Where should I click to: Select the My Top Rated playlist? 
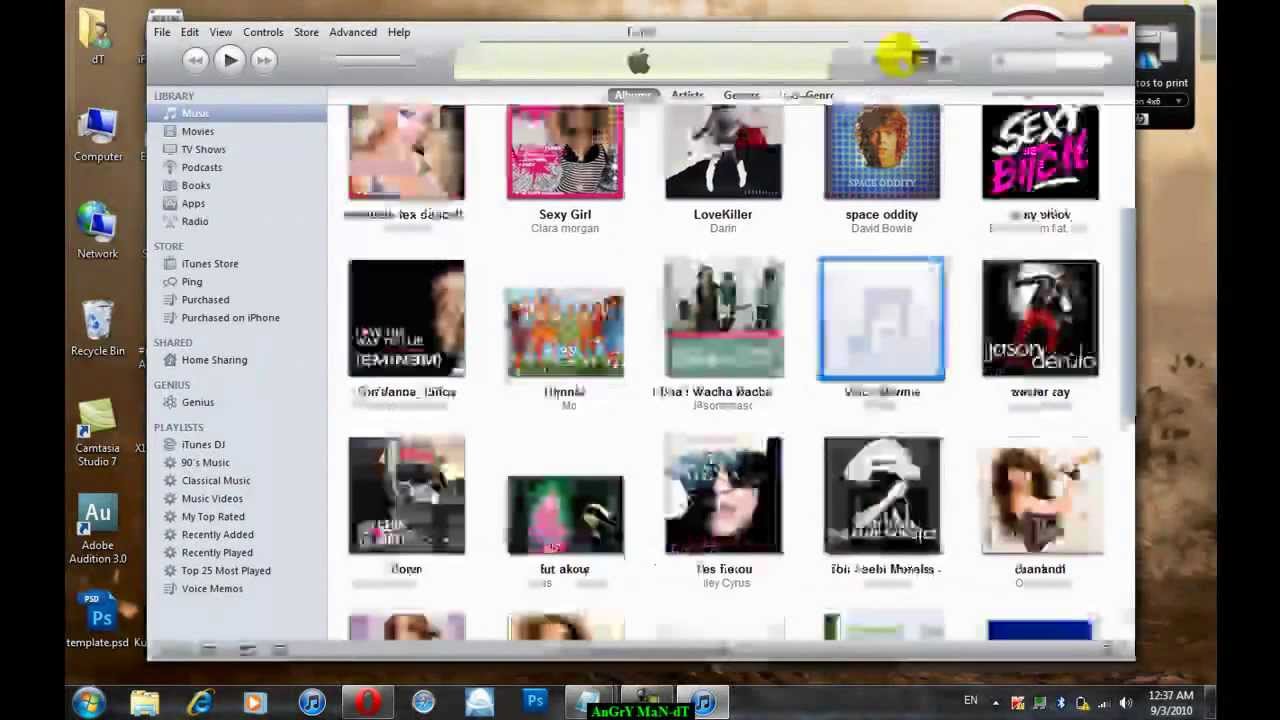click(x=237, y=516)
